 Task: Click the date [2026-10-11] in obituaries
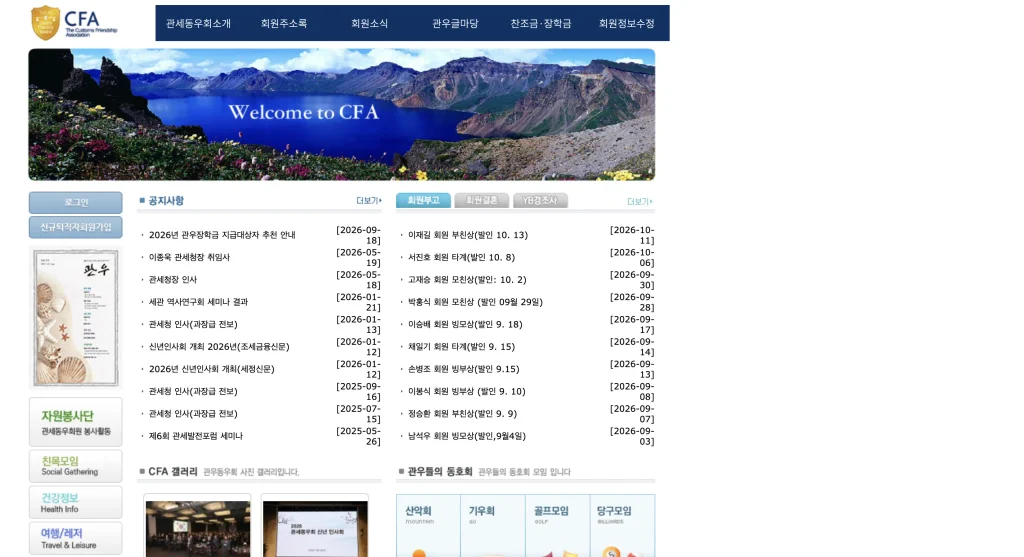tap(632, 235)
